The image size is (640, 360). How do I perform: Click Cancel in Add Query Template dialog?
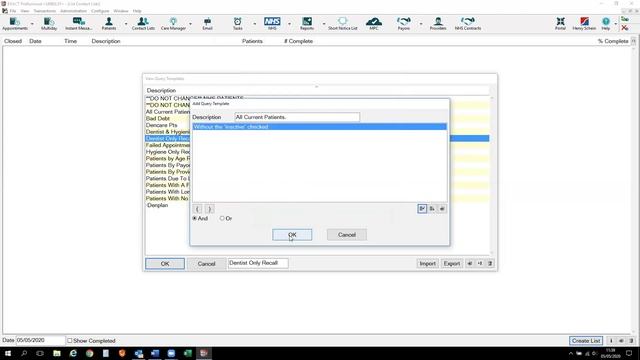[347, 235]
